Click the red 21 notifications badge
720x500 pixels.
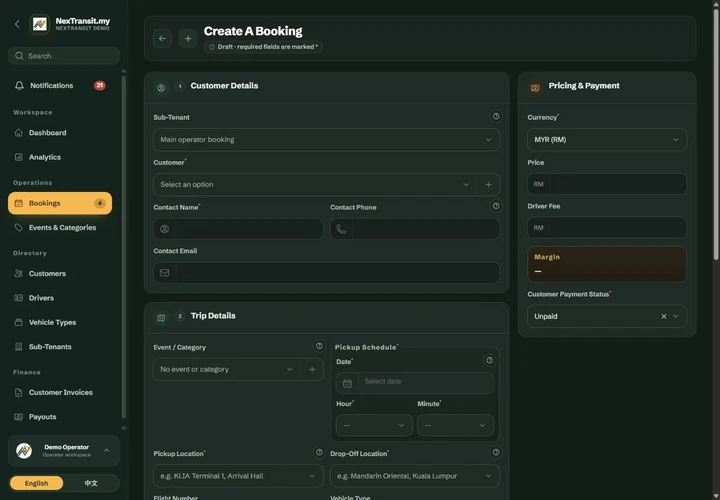click(x=100, y=85)
